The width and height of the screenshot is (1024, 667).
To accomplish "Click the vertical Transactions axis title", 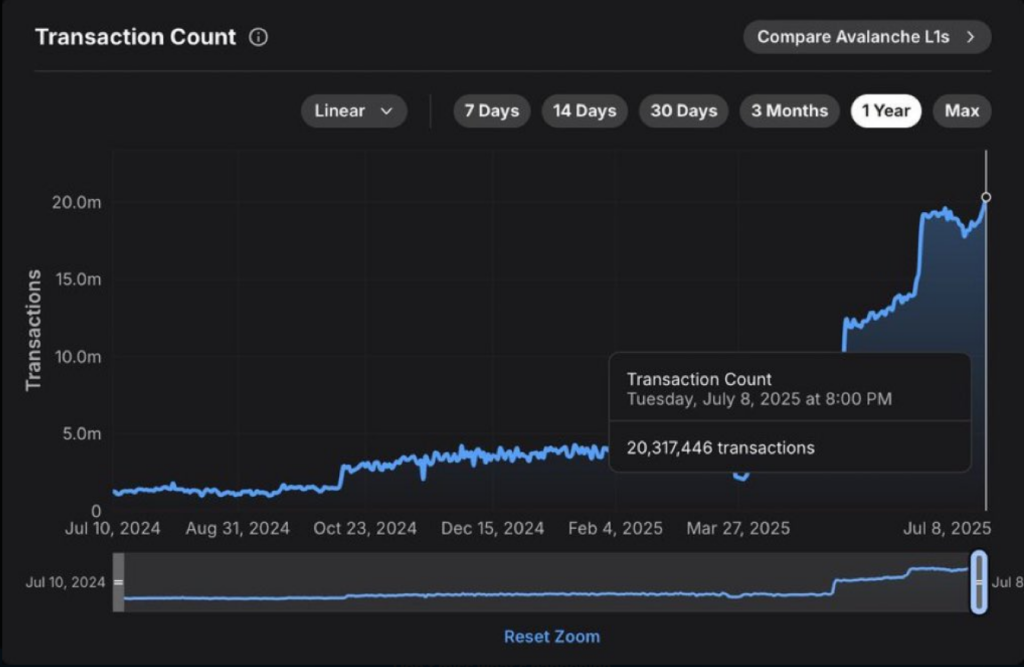I will coord(33,329).
